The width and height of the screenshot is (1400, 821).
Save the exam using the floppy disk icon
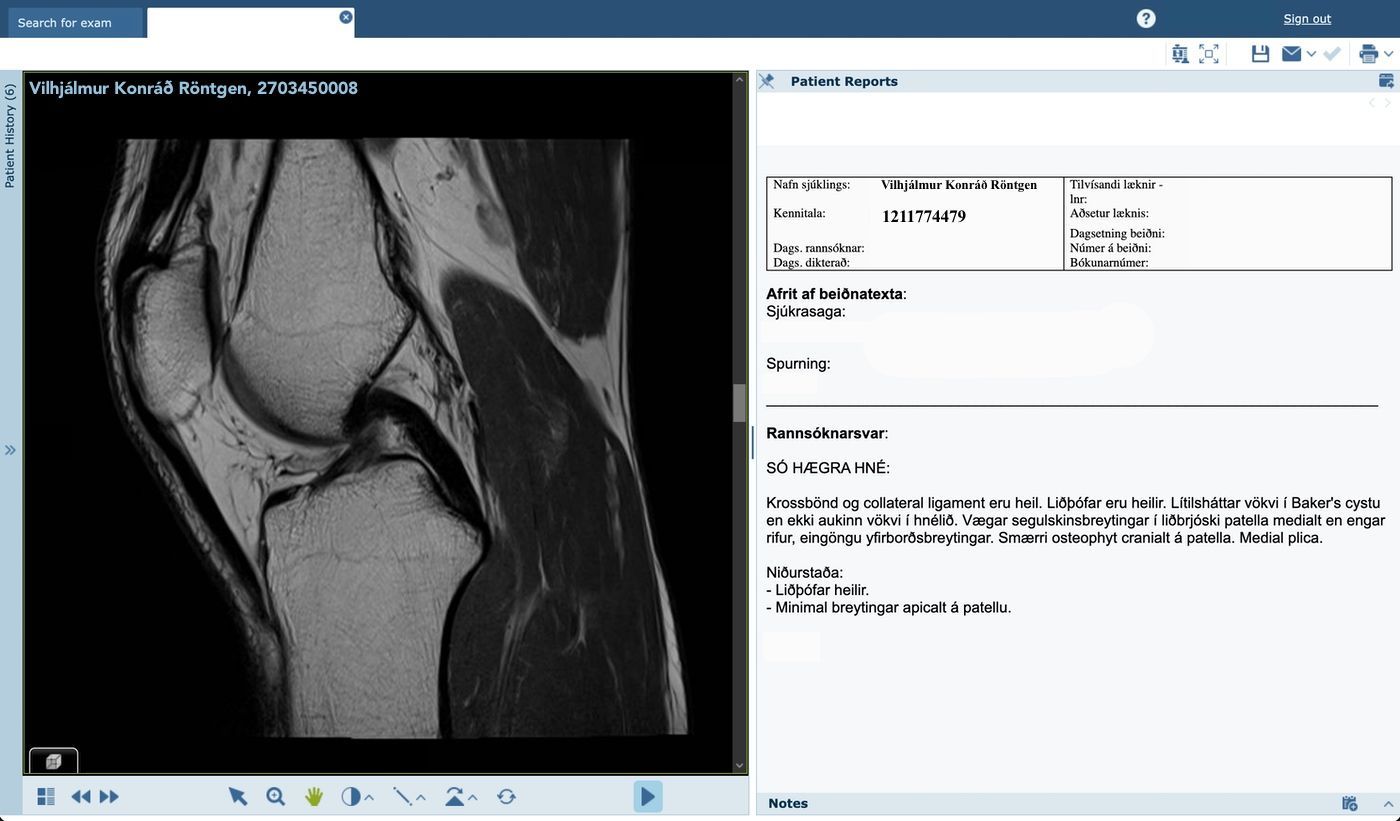click(1260, 54)
